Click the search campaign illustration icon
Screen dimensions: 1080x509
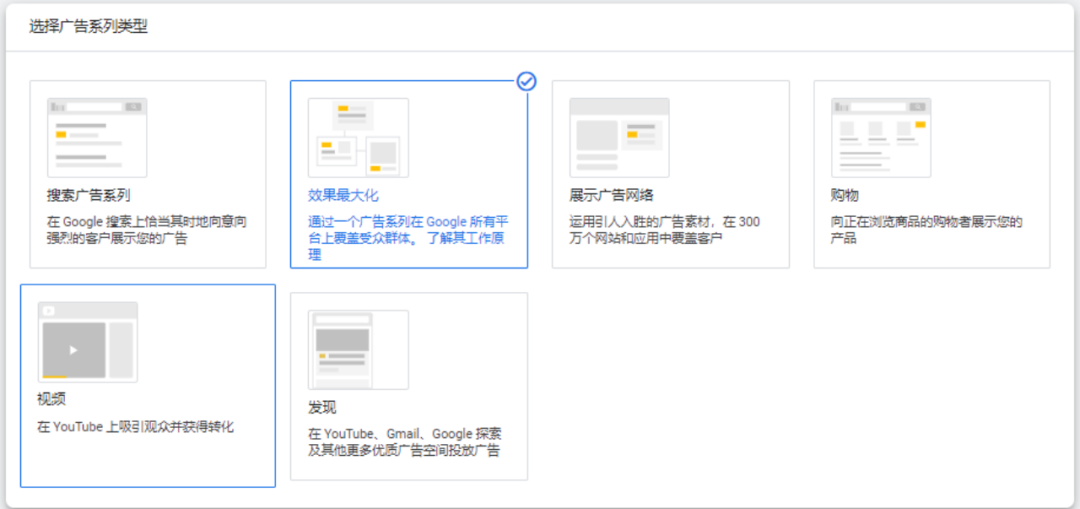(x=97, y=138)
